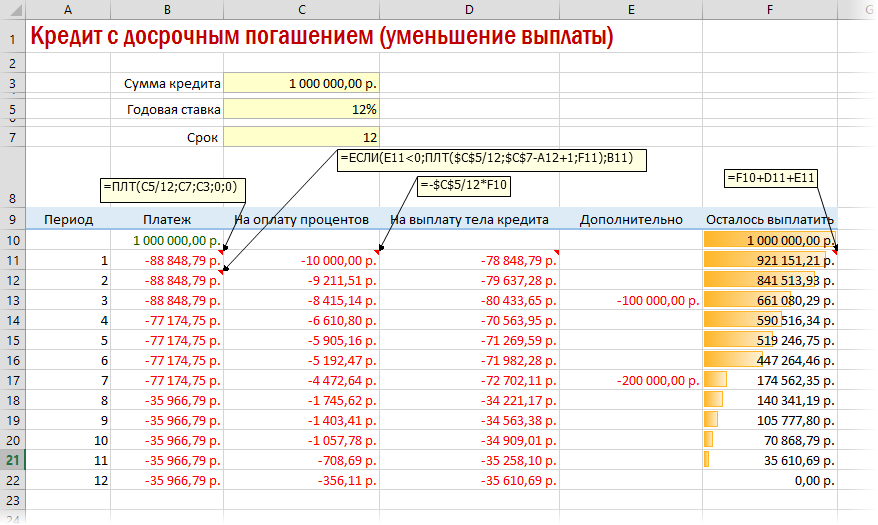Select the 12% 'Годовая ставка' cell

tap(301, 109)
